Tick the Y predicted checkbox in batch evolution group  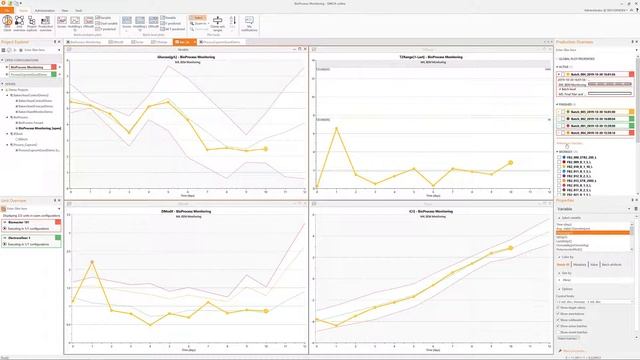pyautogui.click(x=98, y=29)
